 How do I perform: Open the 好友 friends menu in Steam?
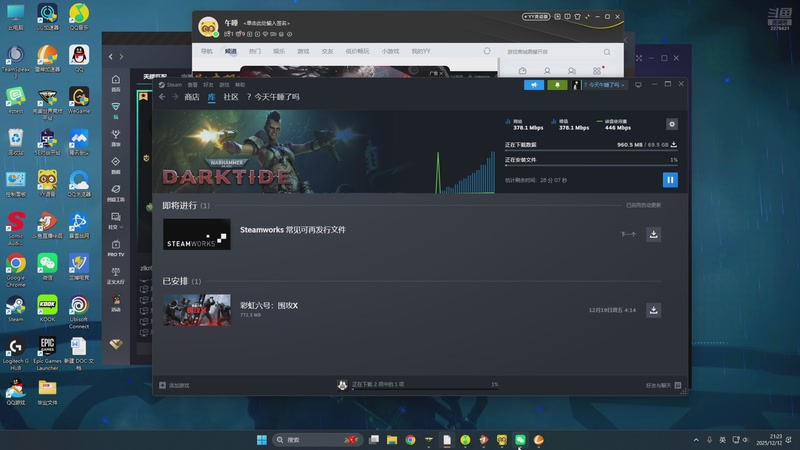pos(208,85)
